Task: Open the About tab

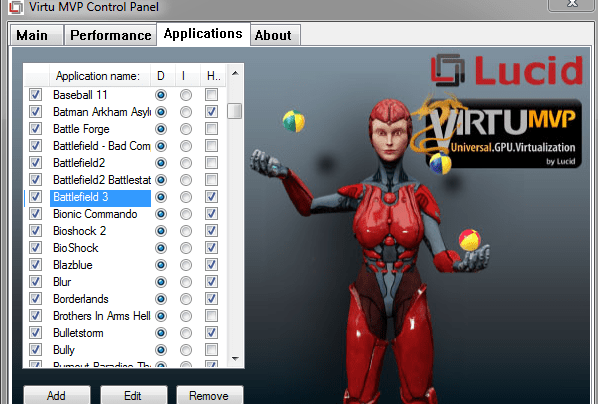Action: 275,35
